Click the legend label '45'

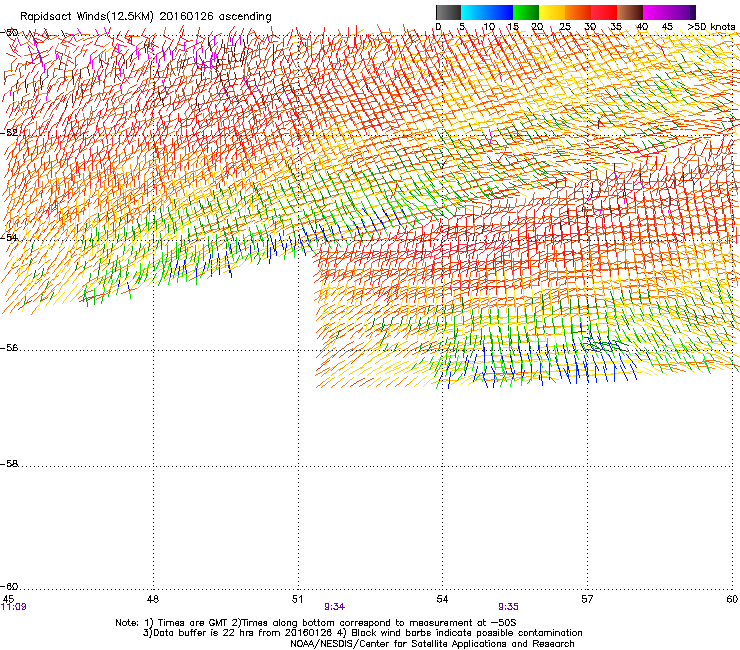coord(667,27)
